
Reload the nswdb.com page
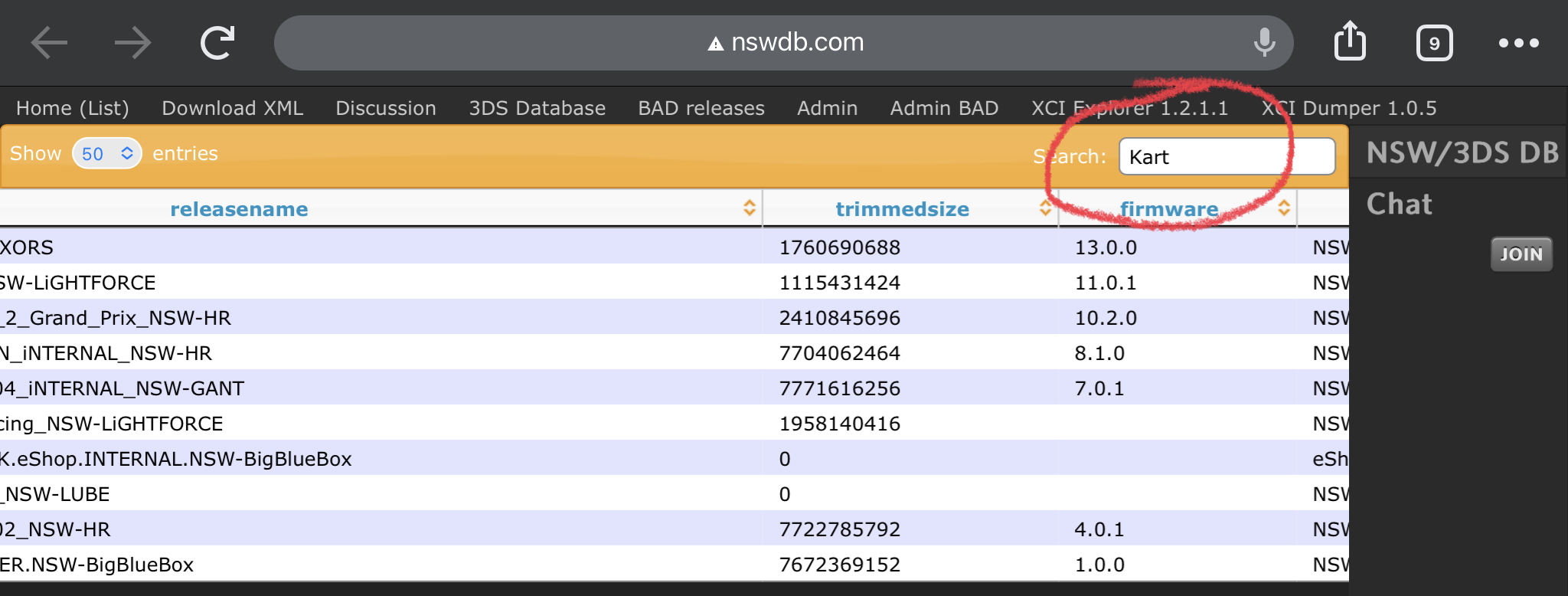(x=217, y=43)
